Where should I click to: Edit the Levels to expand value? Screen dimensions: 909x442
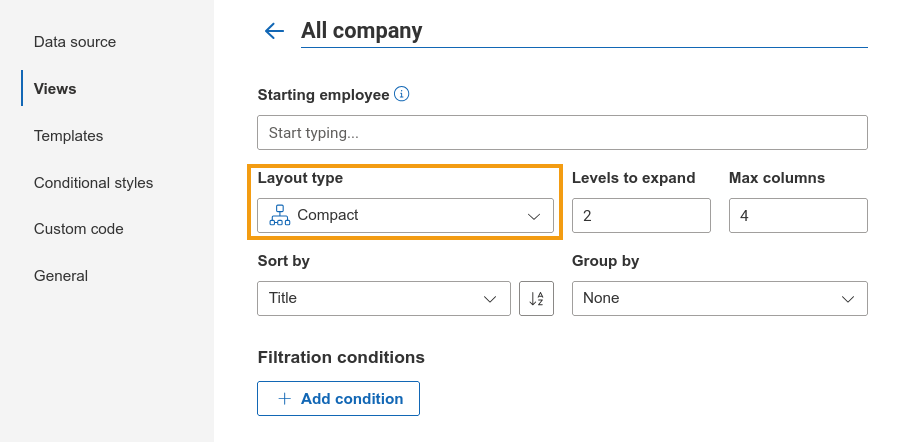coord(641,216)
